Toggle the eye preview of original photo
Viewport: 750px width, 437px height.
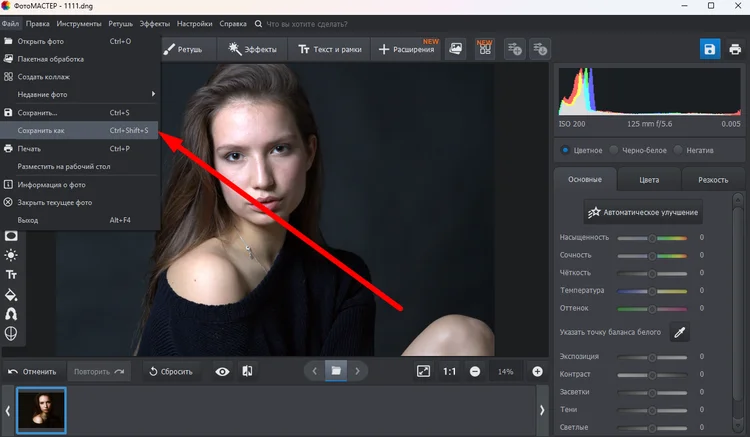222,371
